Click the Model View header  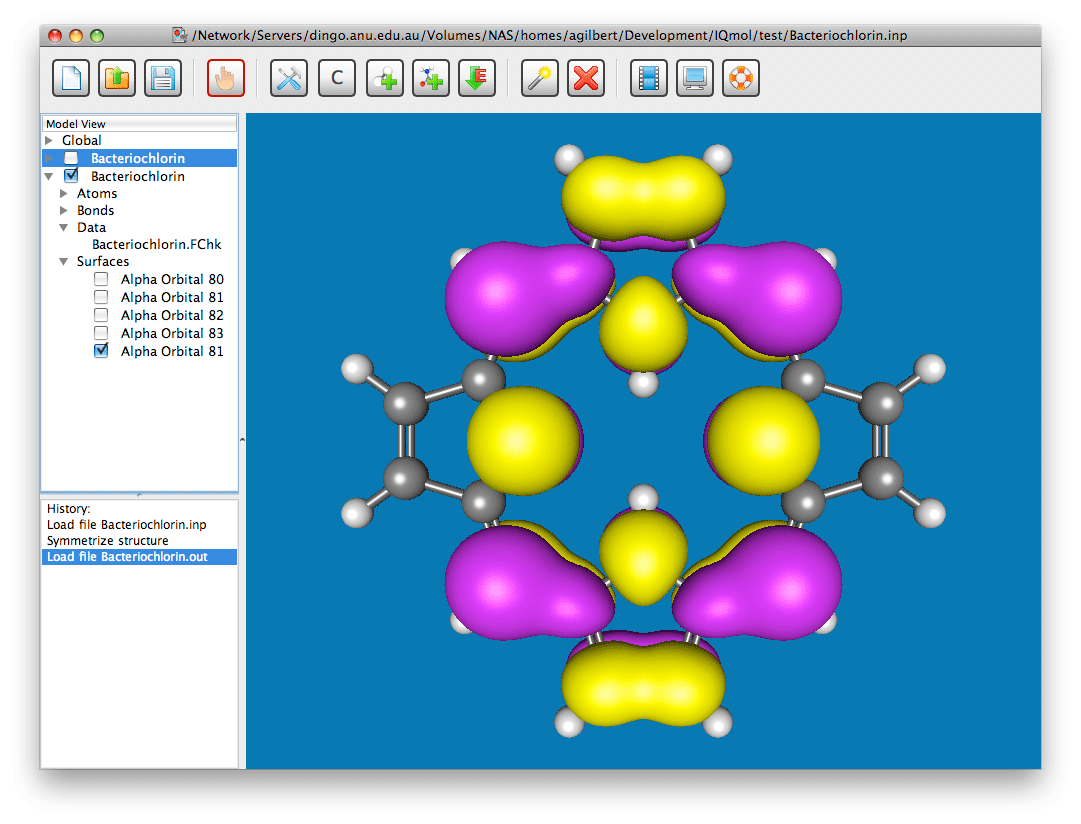click(x=140, y=123)
